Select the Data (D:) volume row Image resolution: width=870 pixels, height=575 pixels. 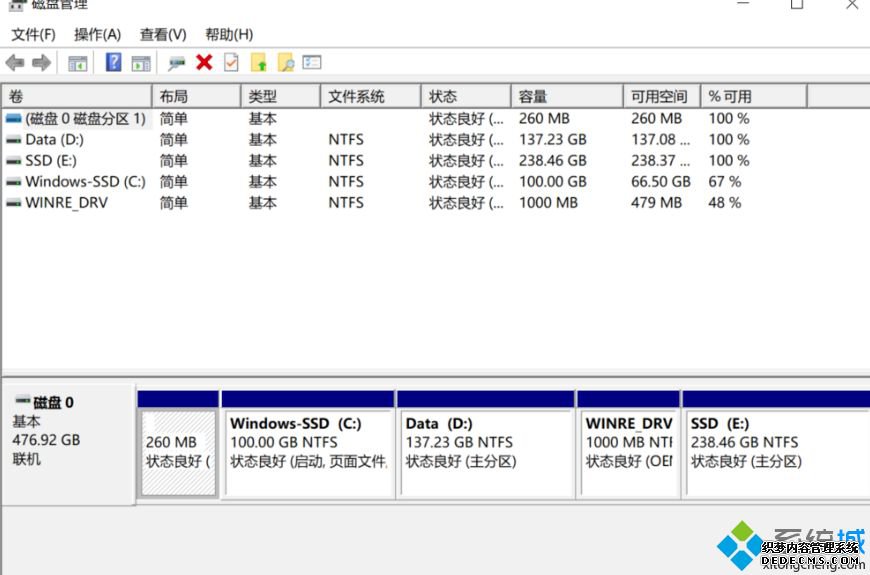coord(405,140)
